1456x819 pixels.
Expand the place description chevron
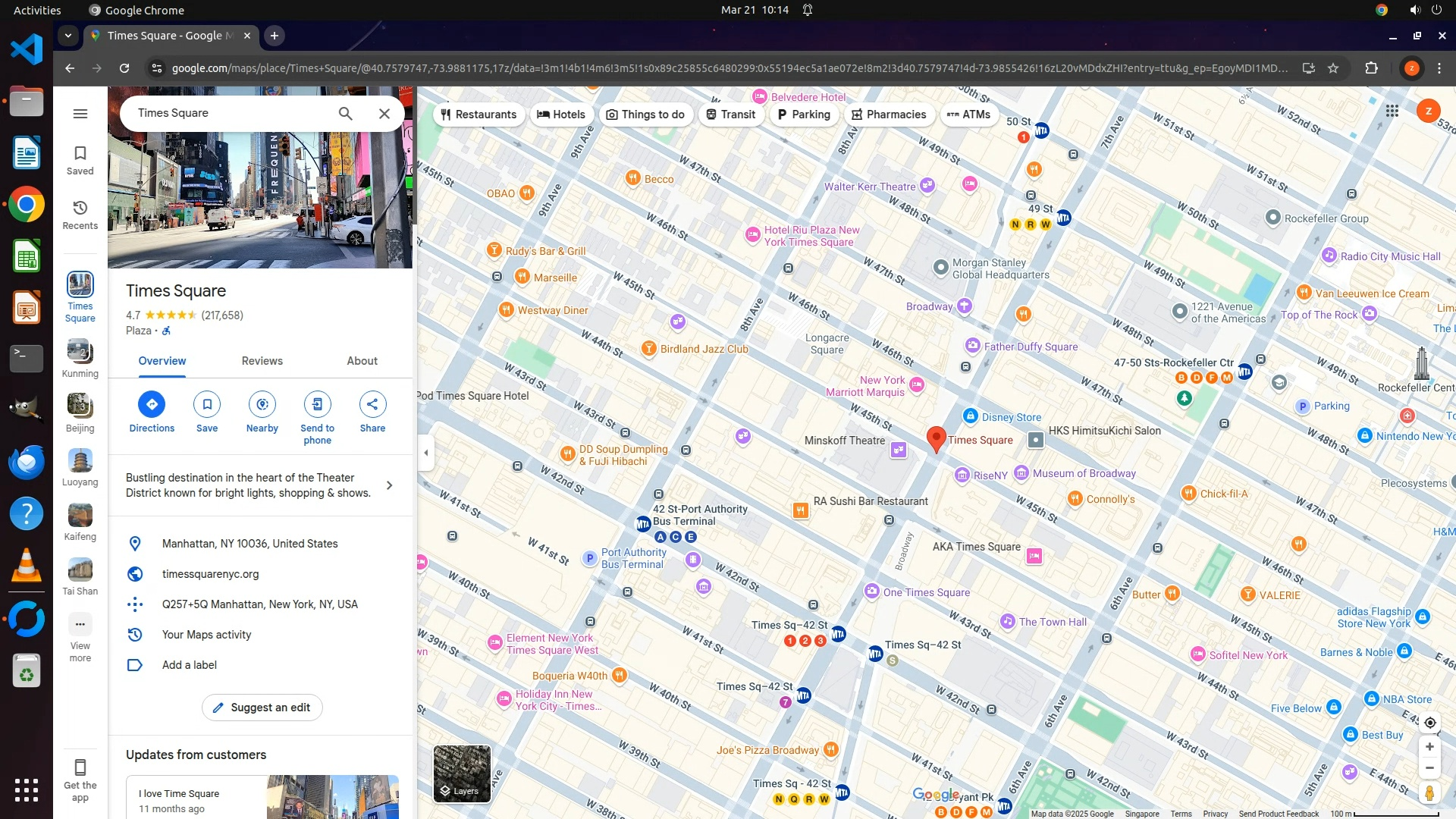(390, 485)
